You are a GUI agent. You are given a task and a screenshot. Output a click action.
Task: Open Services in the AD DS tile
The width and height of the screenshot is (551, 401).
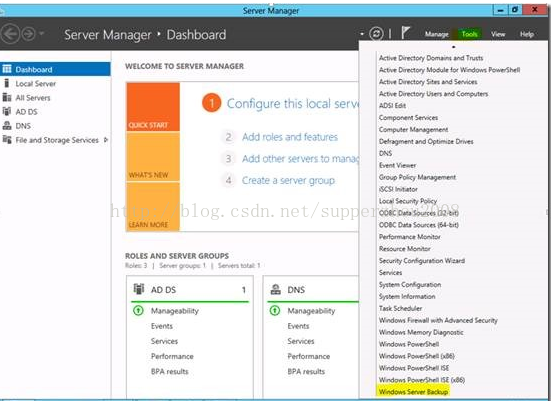coord(164,341)
